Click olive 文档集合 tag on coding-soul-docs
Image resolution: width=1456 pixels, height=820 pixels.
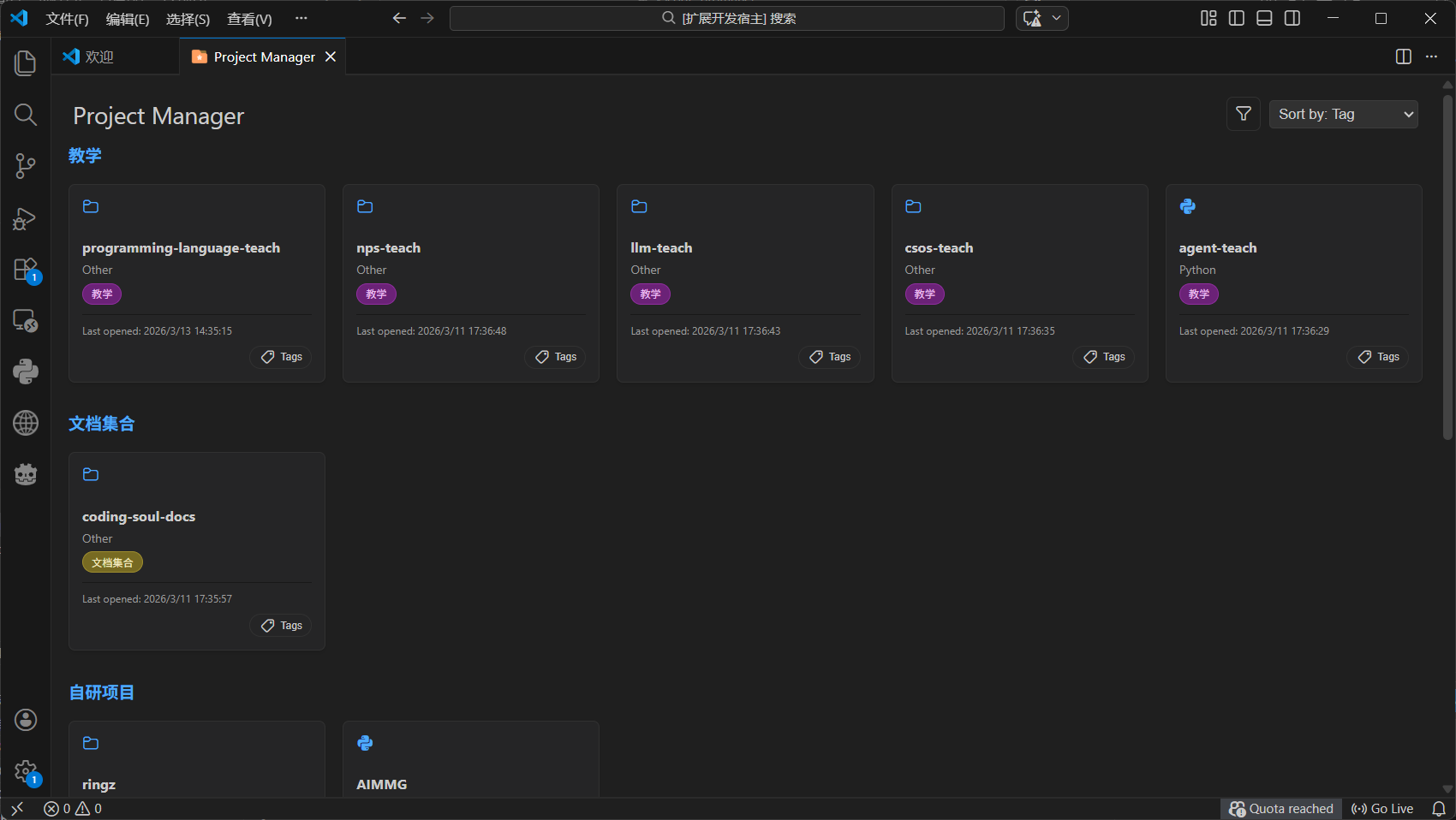[112, 562]
